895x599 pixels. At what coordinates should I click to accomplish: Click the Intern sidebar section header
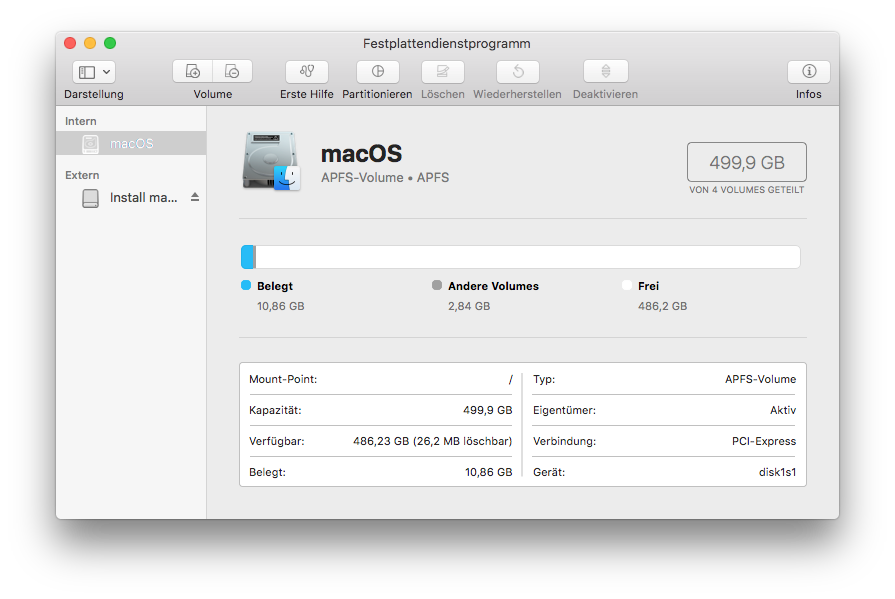[81, 121]
